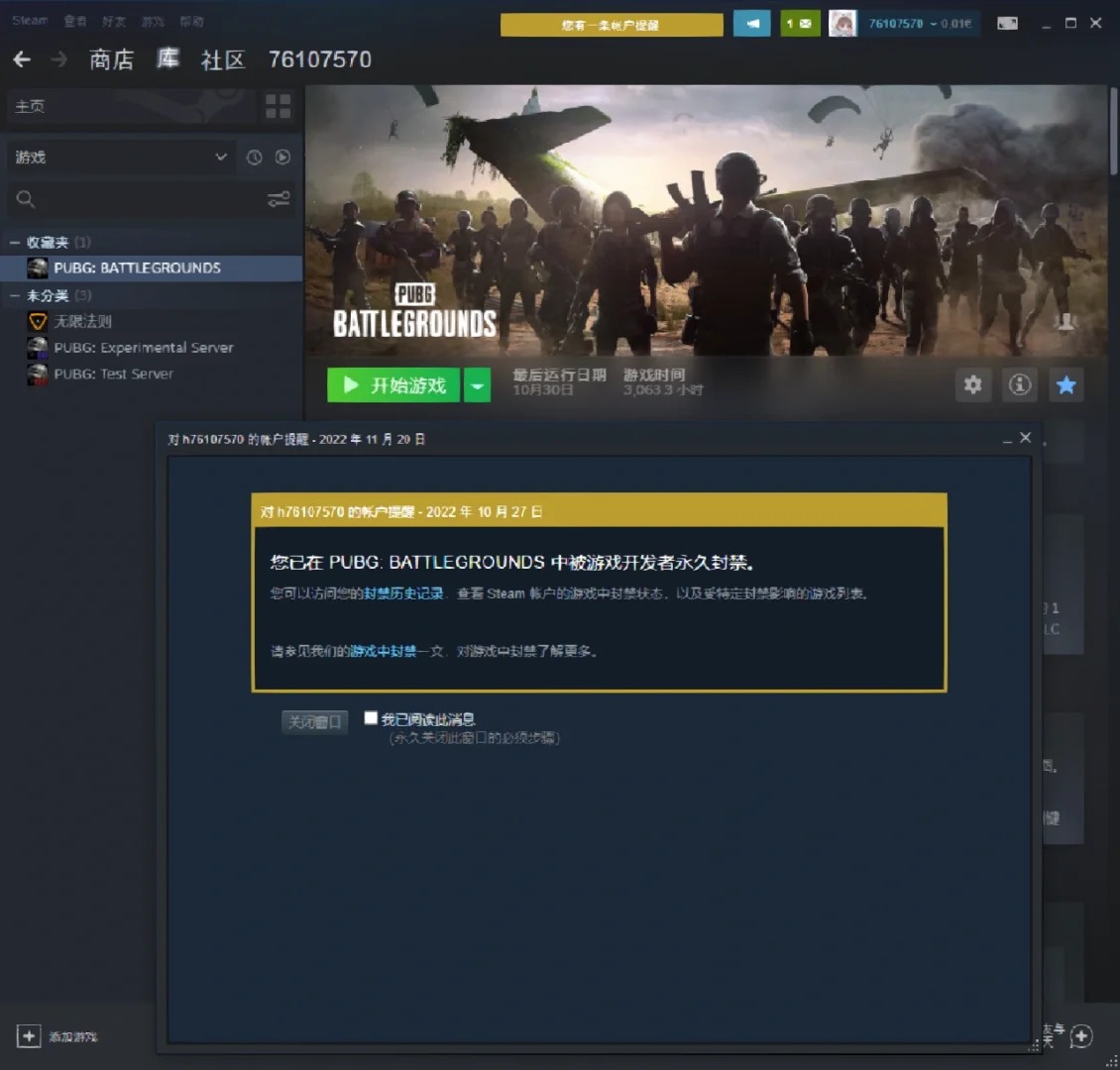
Task: Select PUBG: Experimental Server in library
Action: click(x=144, y=348)
